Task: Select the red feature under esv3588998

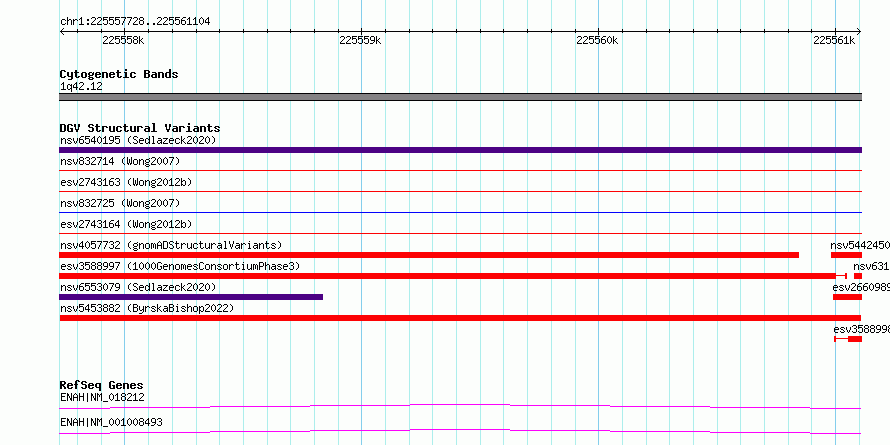Action: click(x=848, y=339)
